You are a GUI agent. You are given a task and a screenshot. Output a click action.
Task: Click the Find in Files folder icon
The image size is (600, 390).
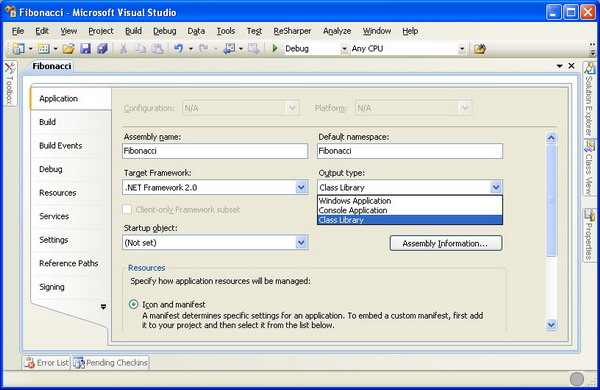479,49
